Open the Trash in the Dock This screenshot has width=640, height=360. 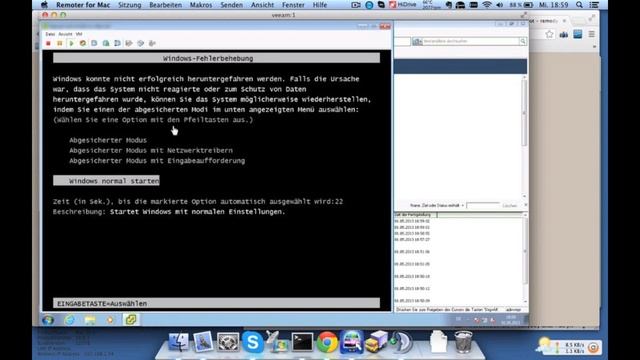(x=463, y=342)
